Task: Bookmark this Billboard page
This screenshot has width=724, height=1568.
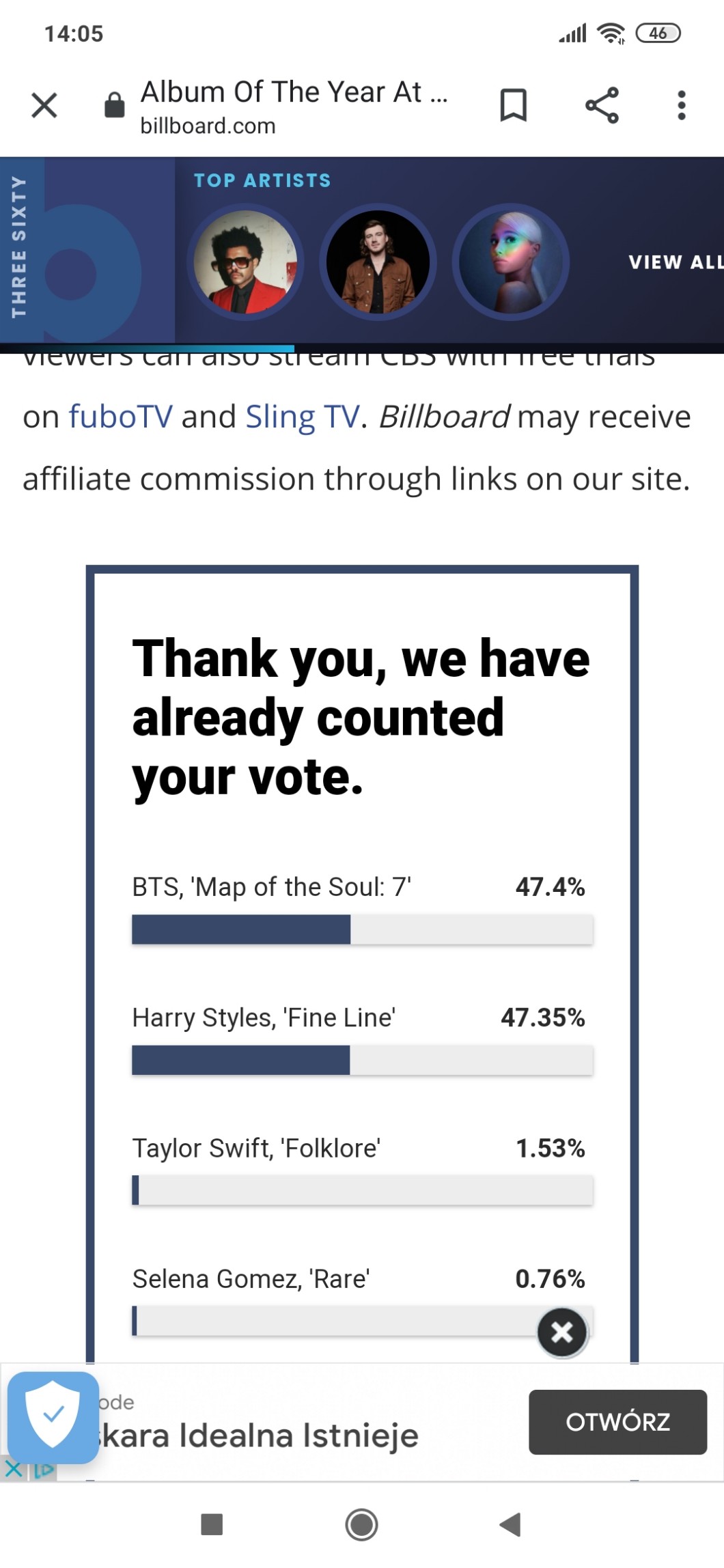Action: pyautogui.click(x=513, y=106)
